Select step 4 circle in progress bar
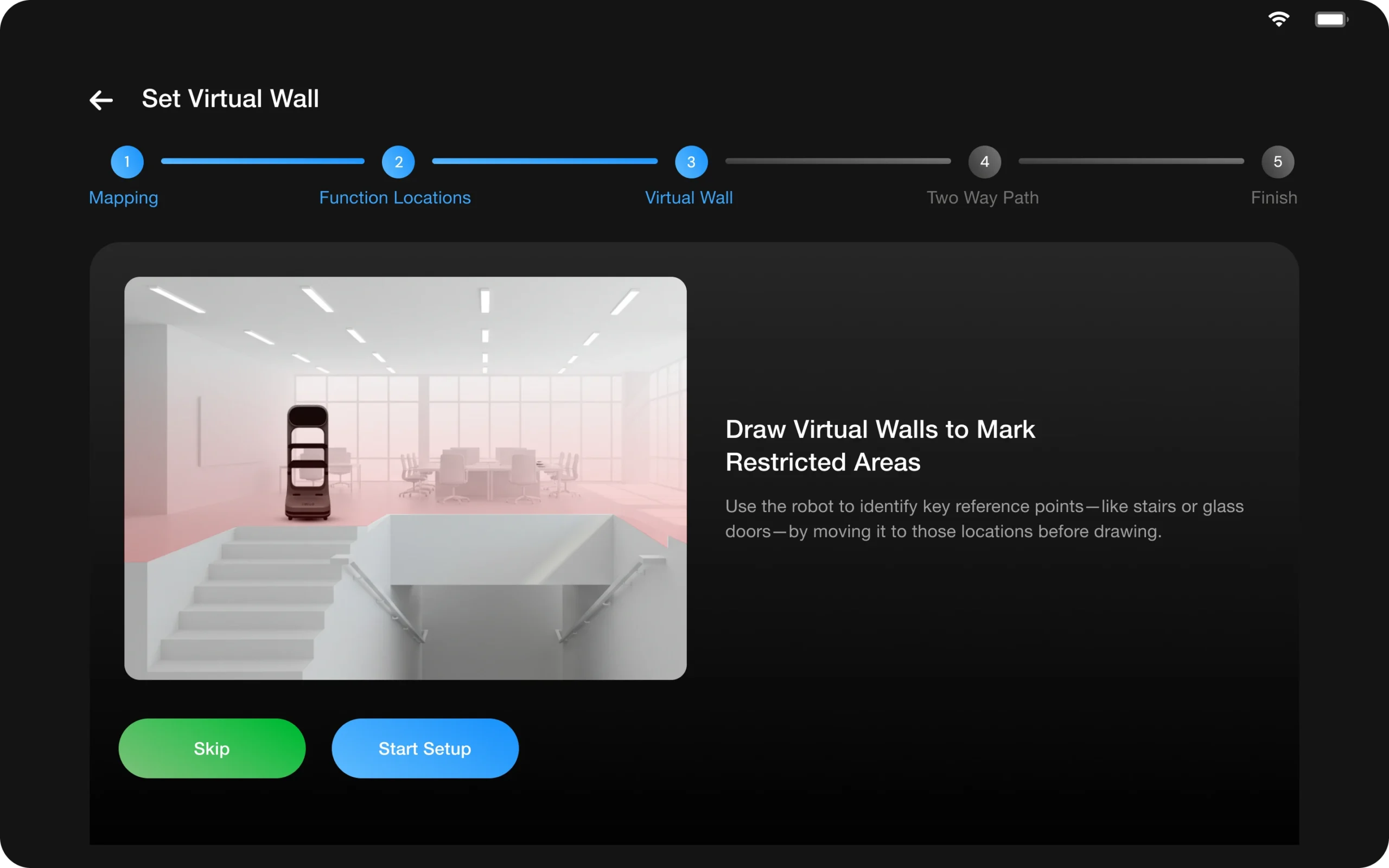The height and width of the screenshot is (868, 1389). pyautogui.click(x=984, y=162)
